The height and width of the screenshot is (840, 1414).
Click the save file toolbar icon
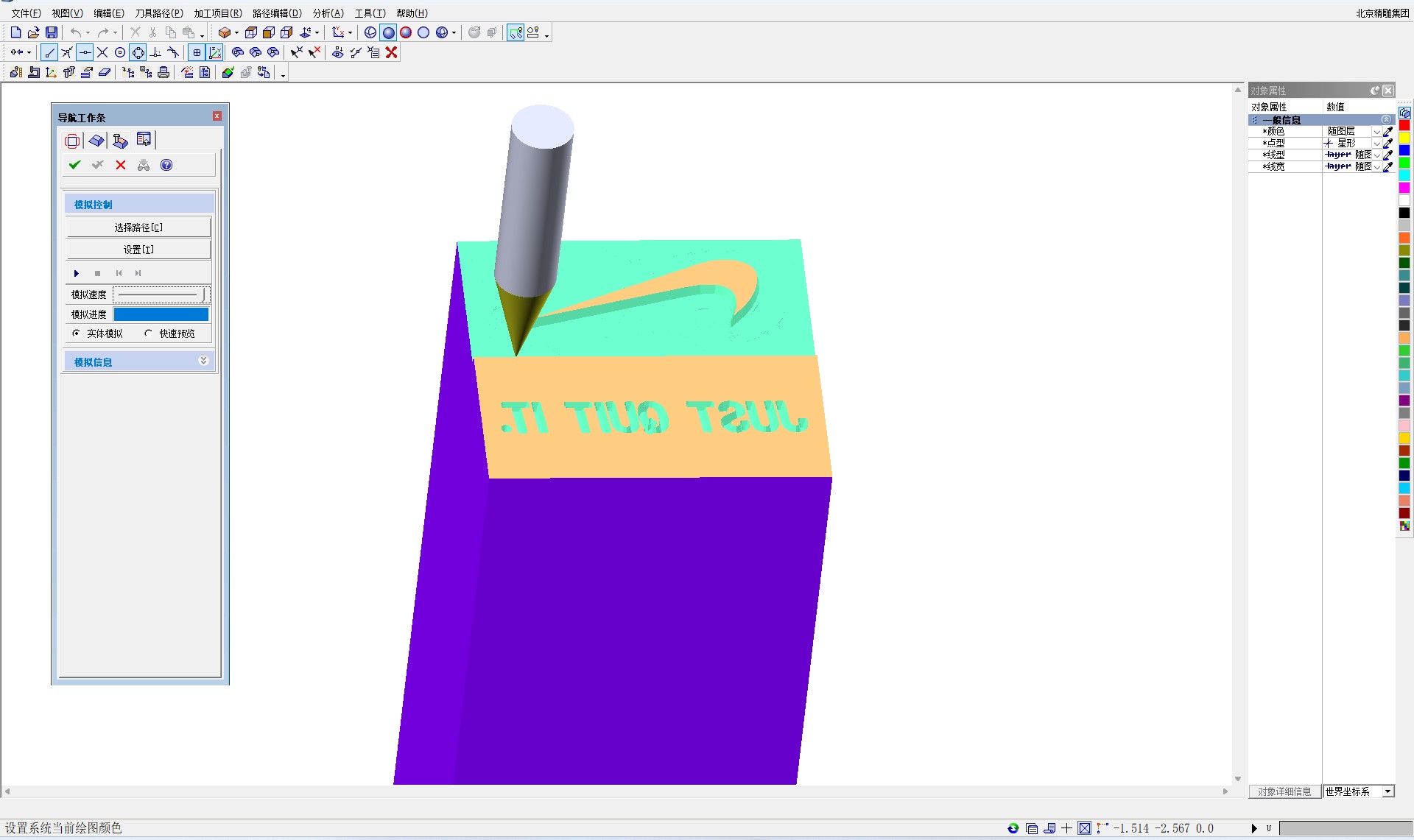point(52,32)
